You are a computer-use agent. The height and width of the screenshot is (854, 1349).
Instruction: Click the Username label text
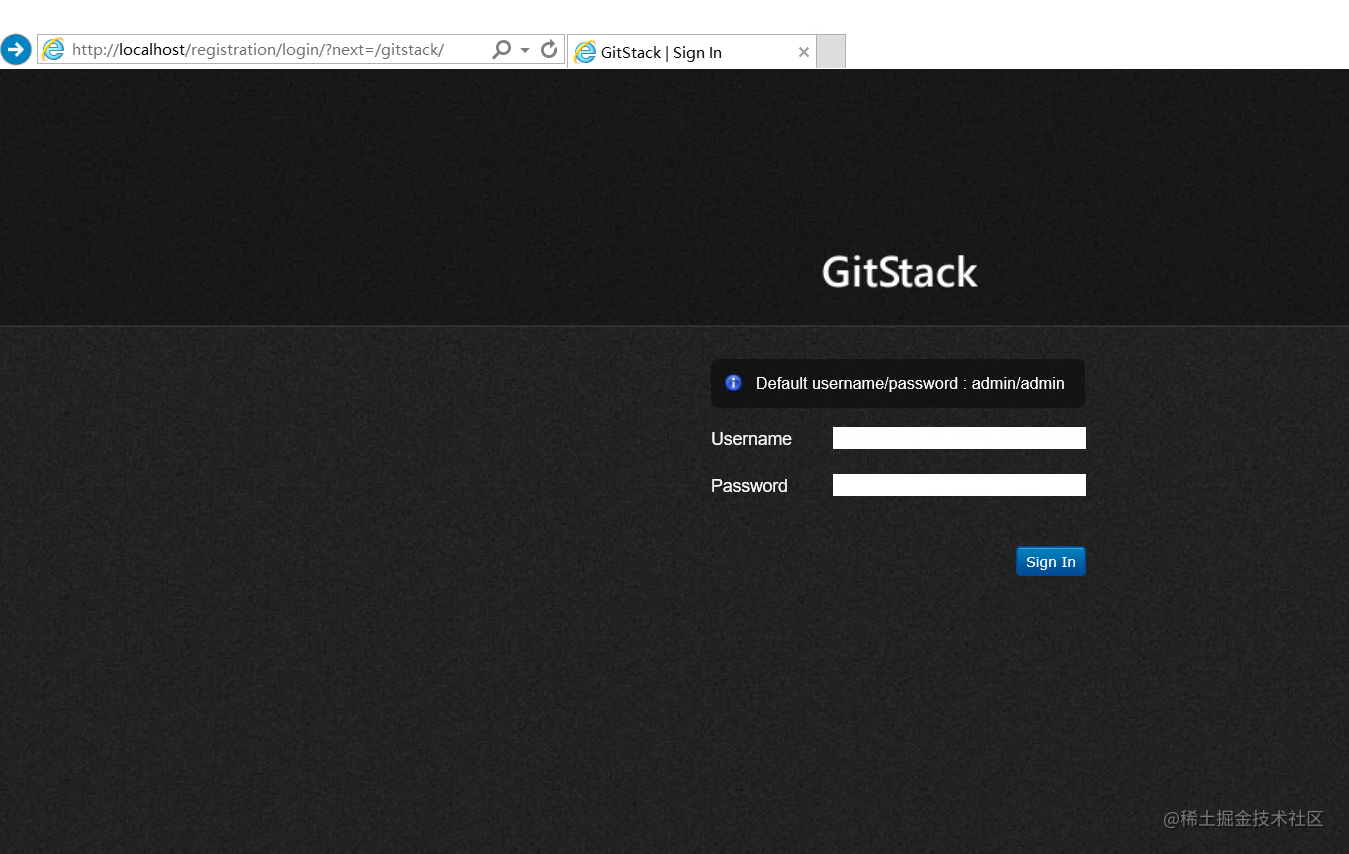coord(750,438)
